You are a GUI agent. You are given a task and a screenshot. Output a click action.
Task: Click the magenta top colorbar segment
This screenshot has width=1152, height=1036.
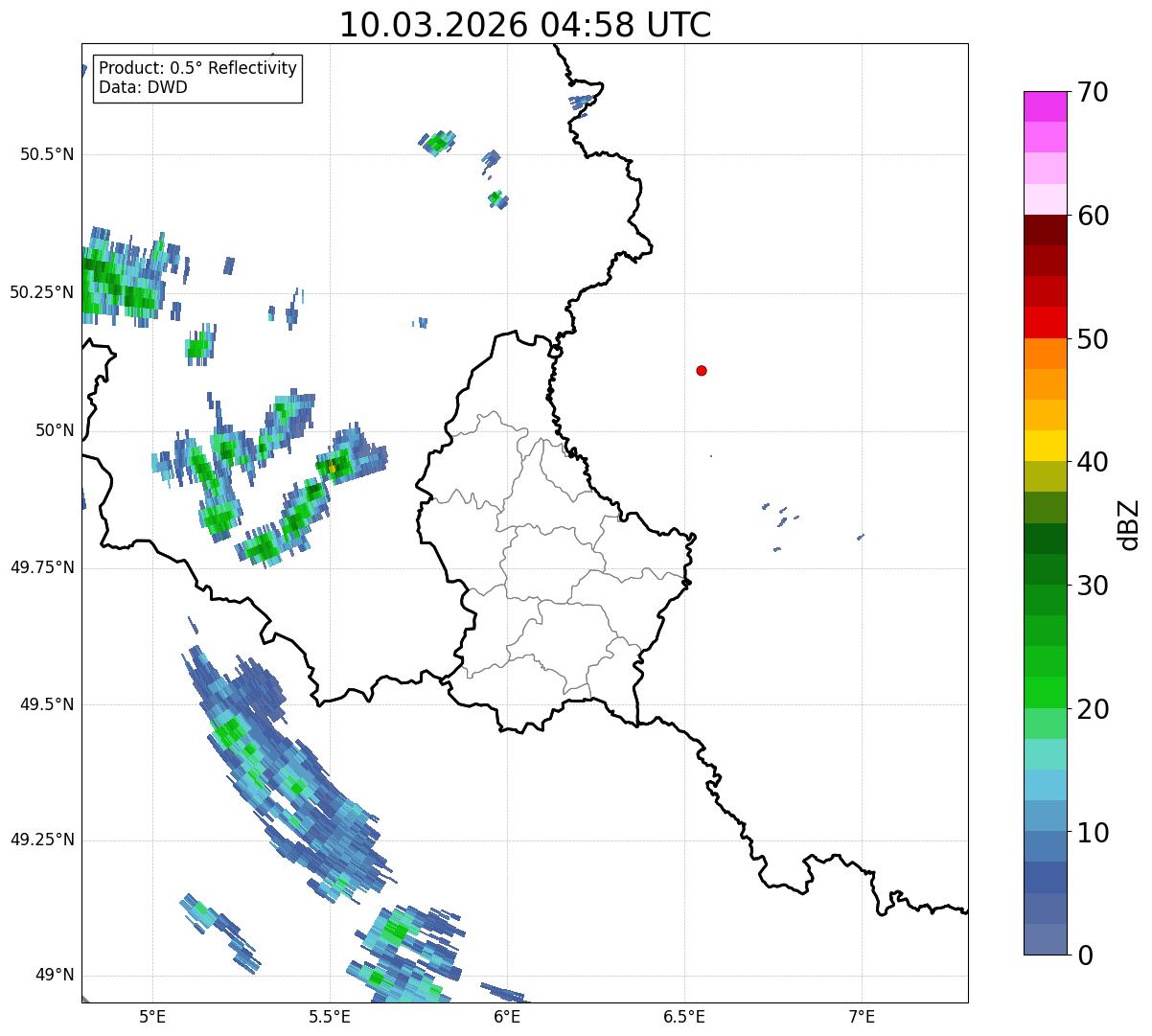(1046, 106)
